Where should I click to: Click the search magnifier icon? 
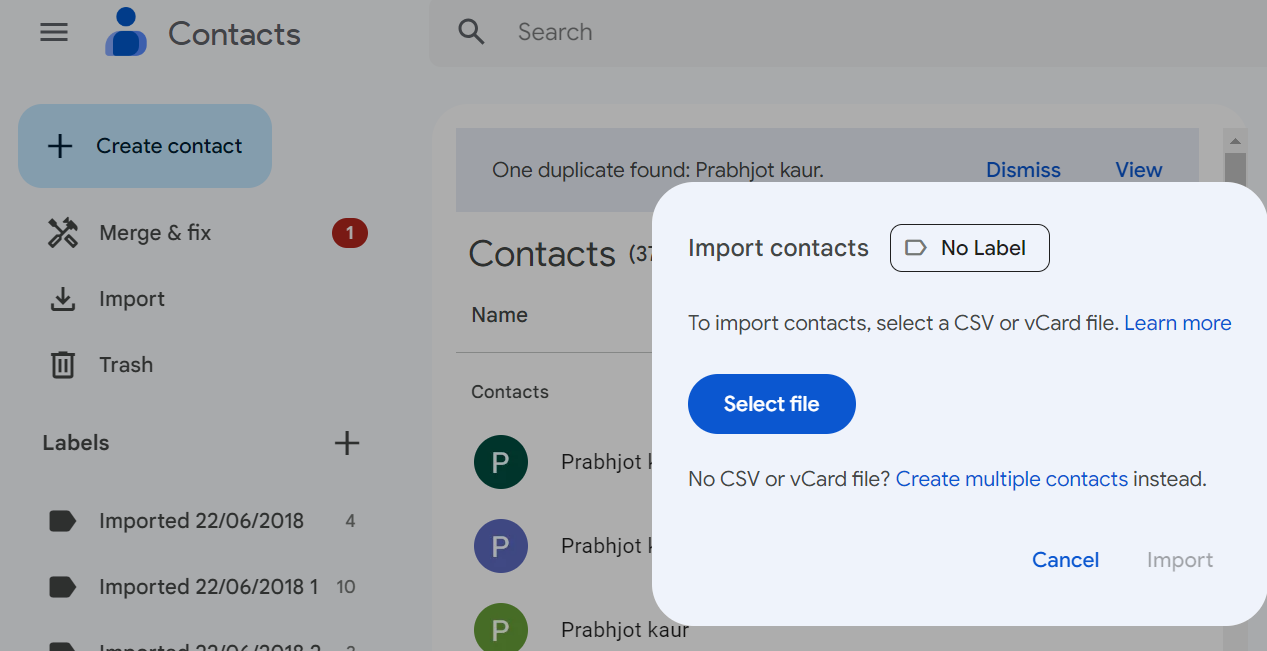point(471,32)
